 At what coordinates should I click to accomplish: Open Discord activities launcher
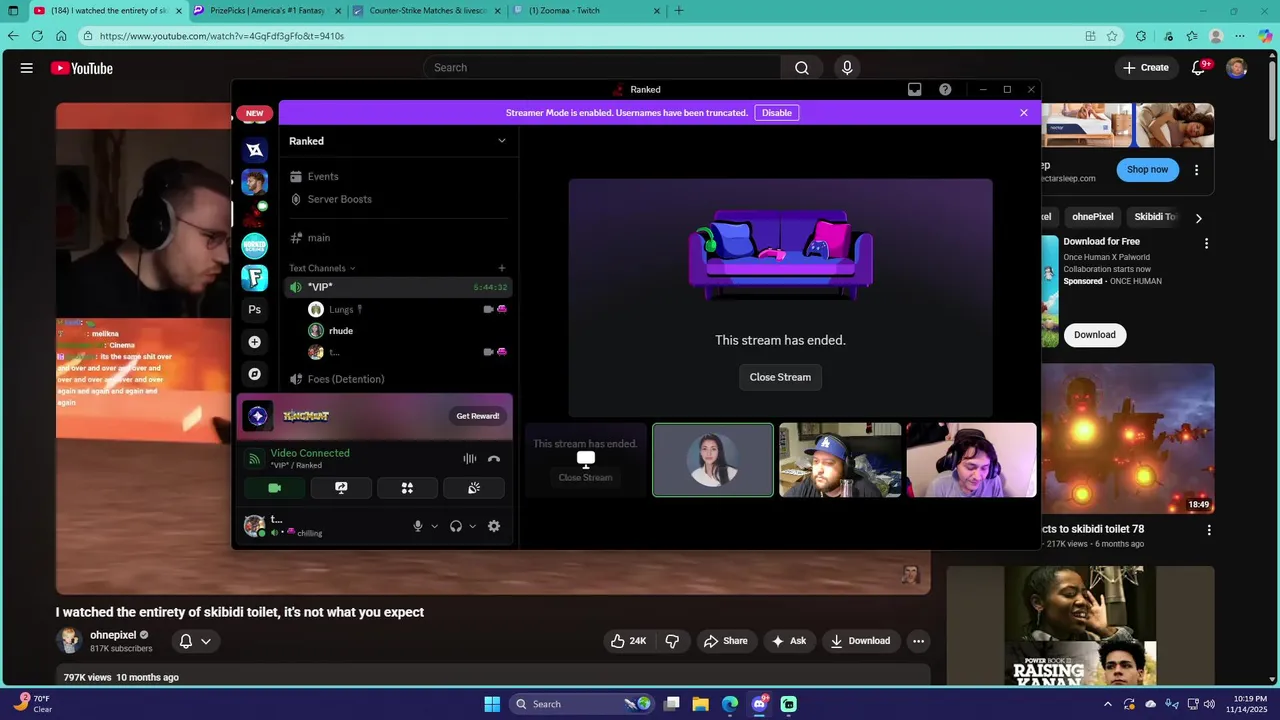(407, 488)
